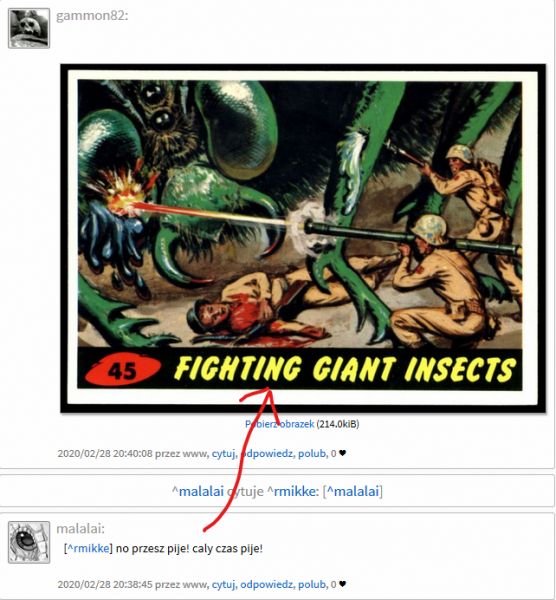Click odpowiedz on gammon82's post
This screenshot has width=556, height=600.
267,453
